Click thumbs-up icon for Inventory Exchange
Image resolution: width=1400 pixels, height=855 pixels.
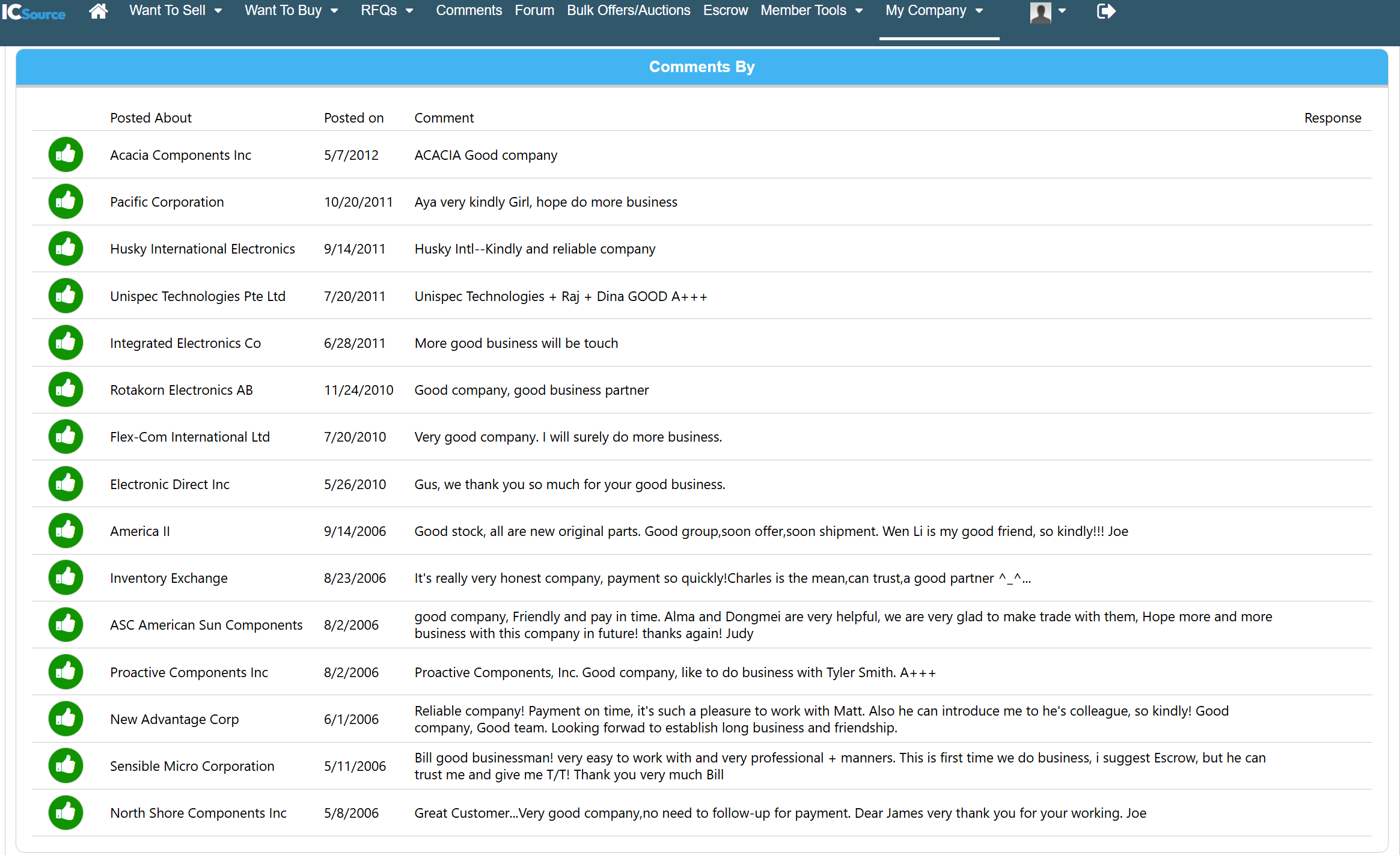(66, 577)
